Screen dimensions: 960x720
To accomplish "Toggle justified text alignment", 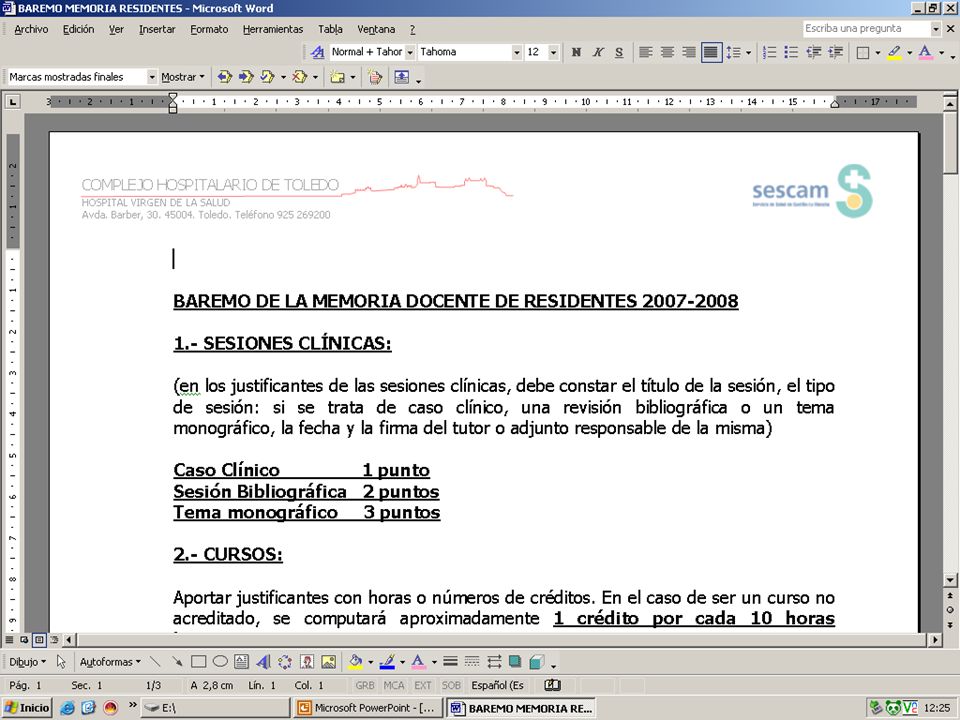I will 711,52.
